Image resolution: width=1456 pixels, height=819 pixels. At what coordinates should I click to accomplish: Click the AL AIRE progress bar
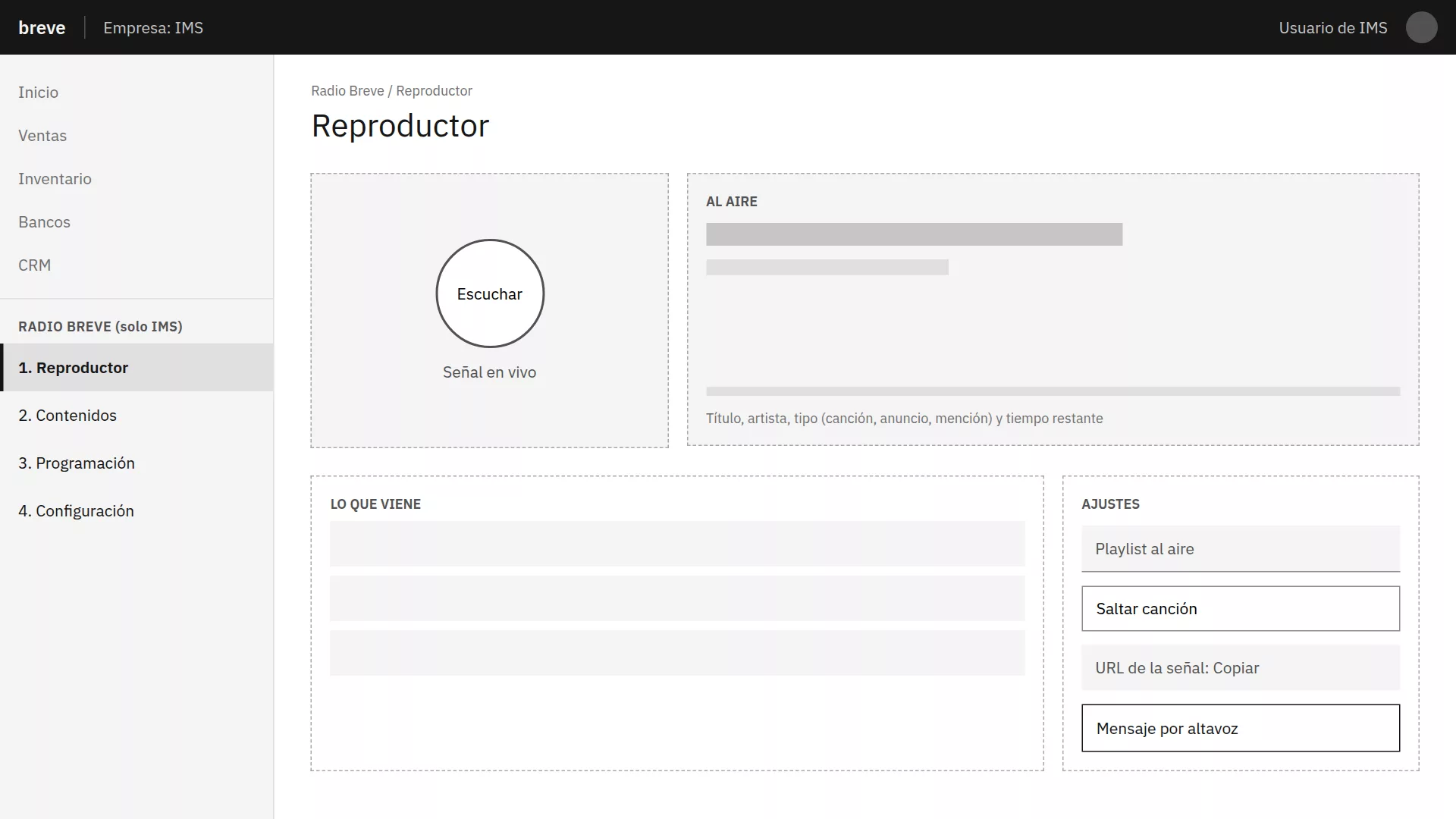coord(1053,391)
